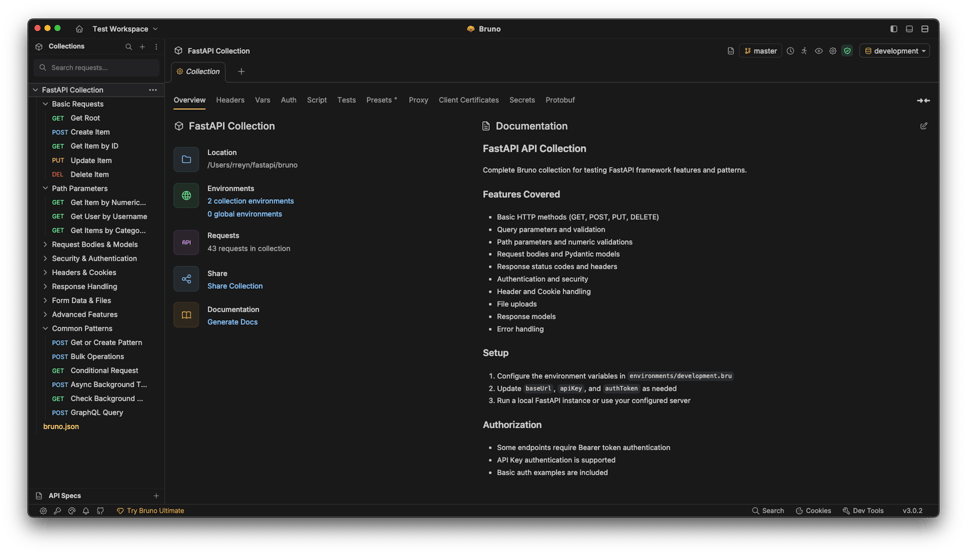Screen dimensions: 967x554
Task: Go to the Tests tab
Action: [x=347, y=100]
